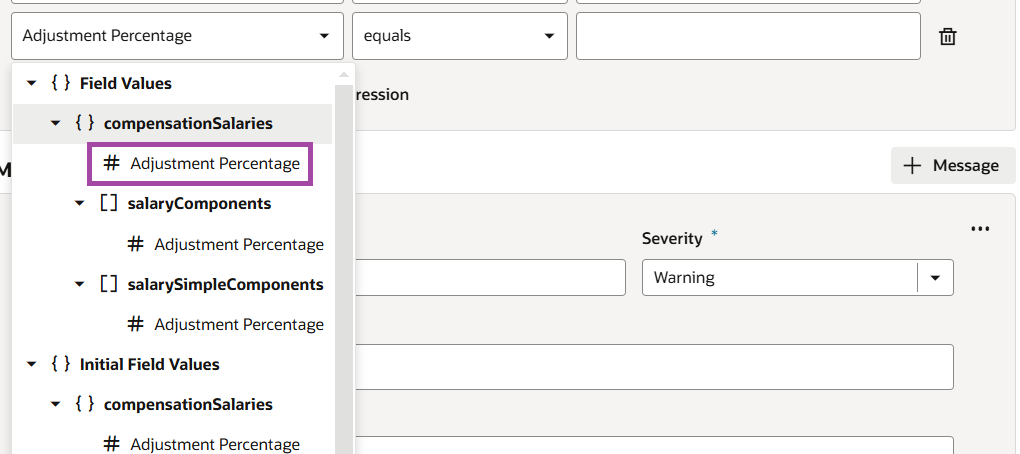Click the plus icon on Message button

[912, 166]
